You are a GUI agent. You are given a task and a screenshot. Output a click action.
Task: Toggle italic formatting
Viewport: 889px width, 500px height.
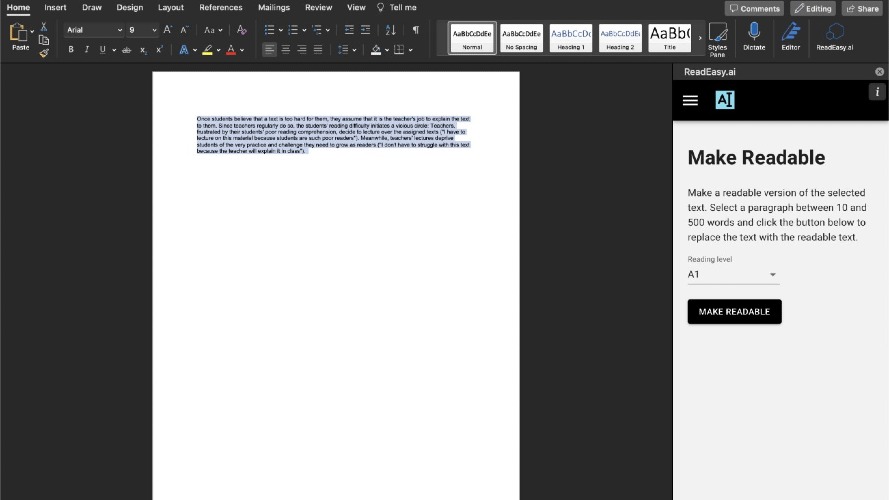pos(87,50)
